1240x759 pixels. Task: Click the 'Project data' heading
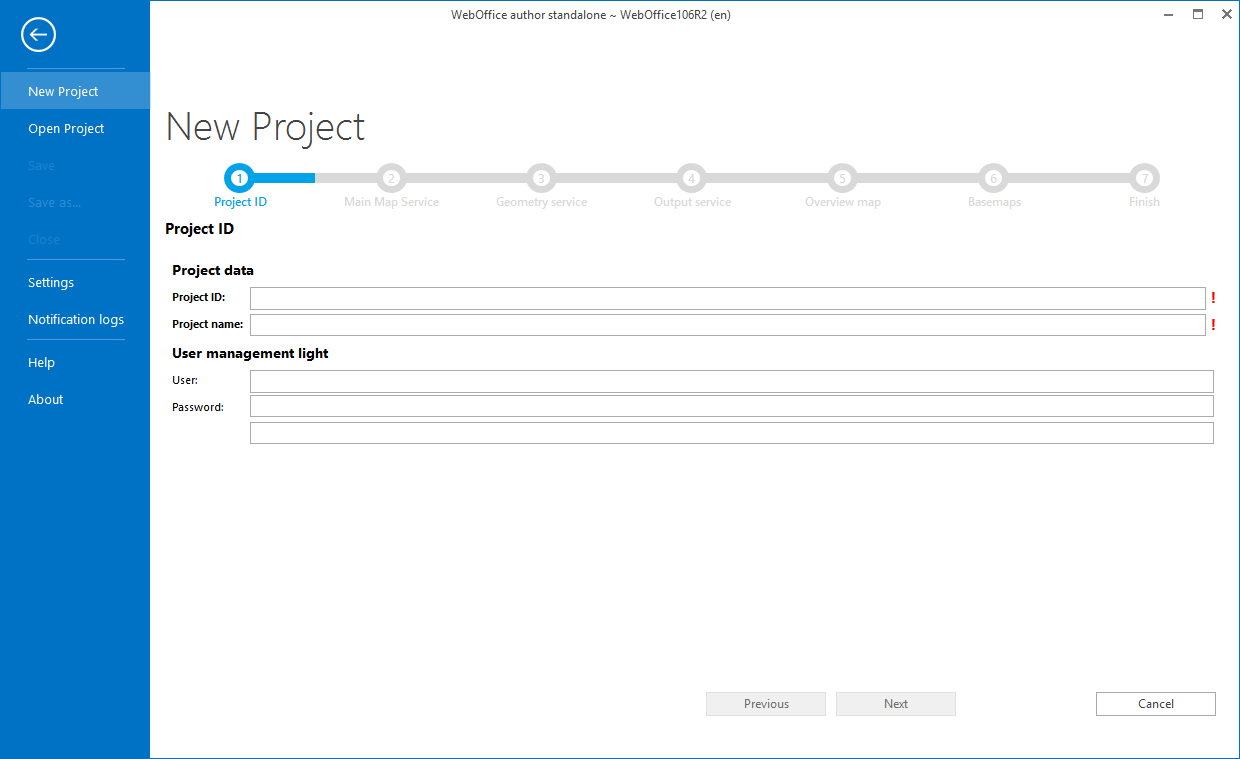[213, 270]
